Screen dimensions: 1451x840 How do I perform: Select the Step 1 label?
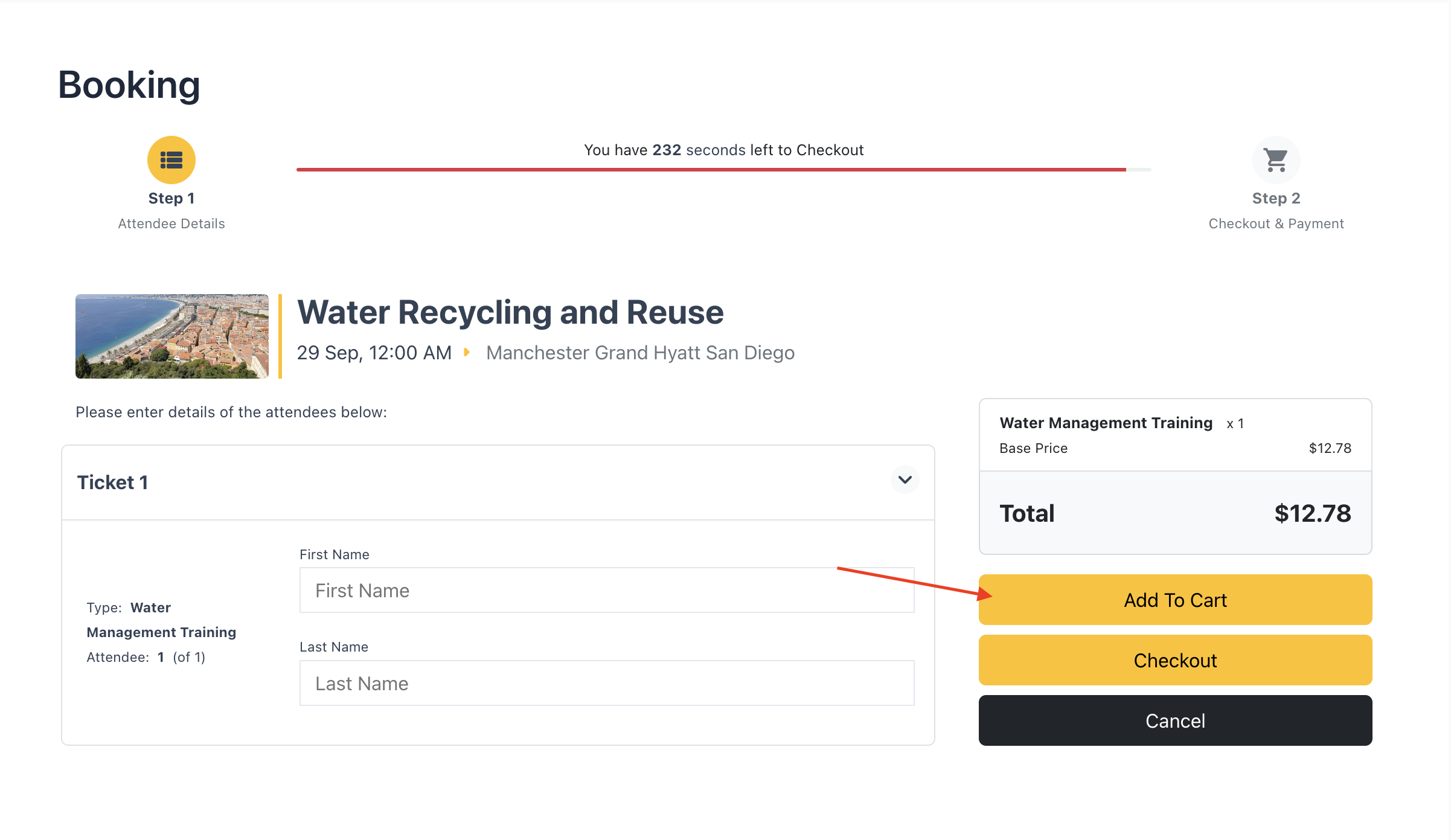click(171, 198)
